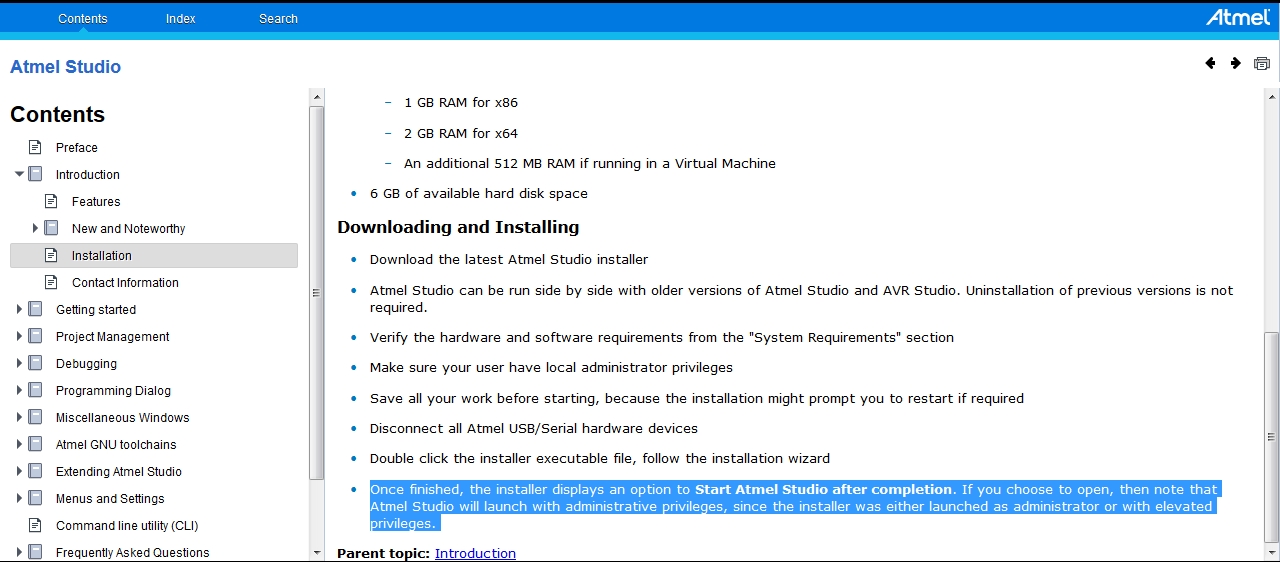Click the Introduction book icon
The image size is (1280, 562).
(x=35, y=174)
